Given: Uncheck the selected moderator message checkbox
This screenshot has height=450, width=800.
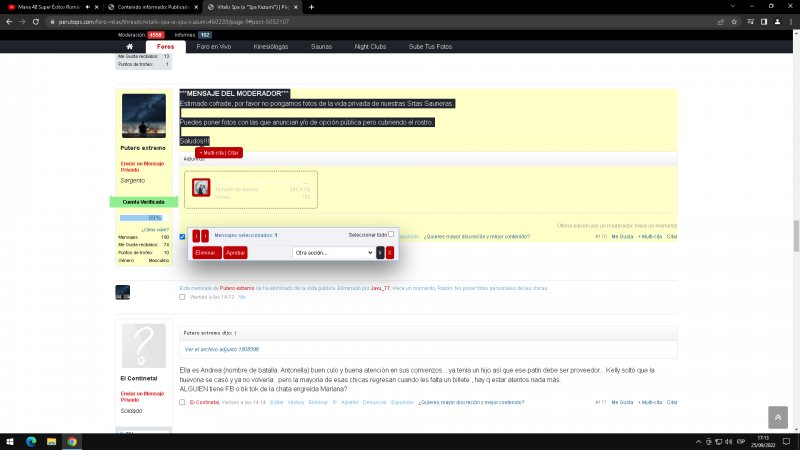Looking at the screenshot, I should click(182, 237).
